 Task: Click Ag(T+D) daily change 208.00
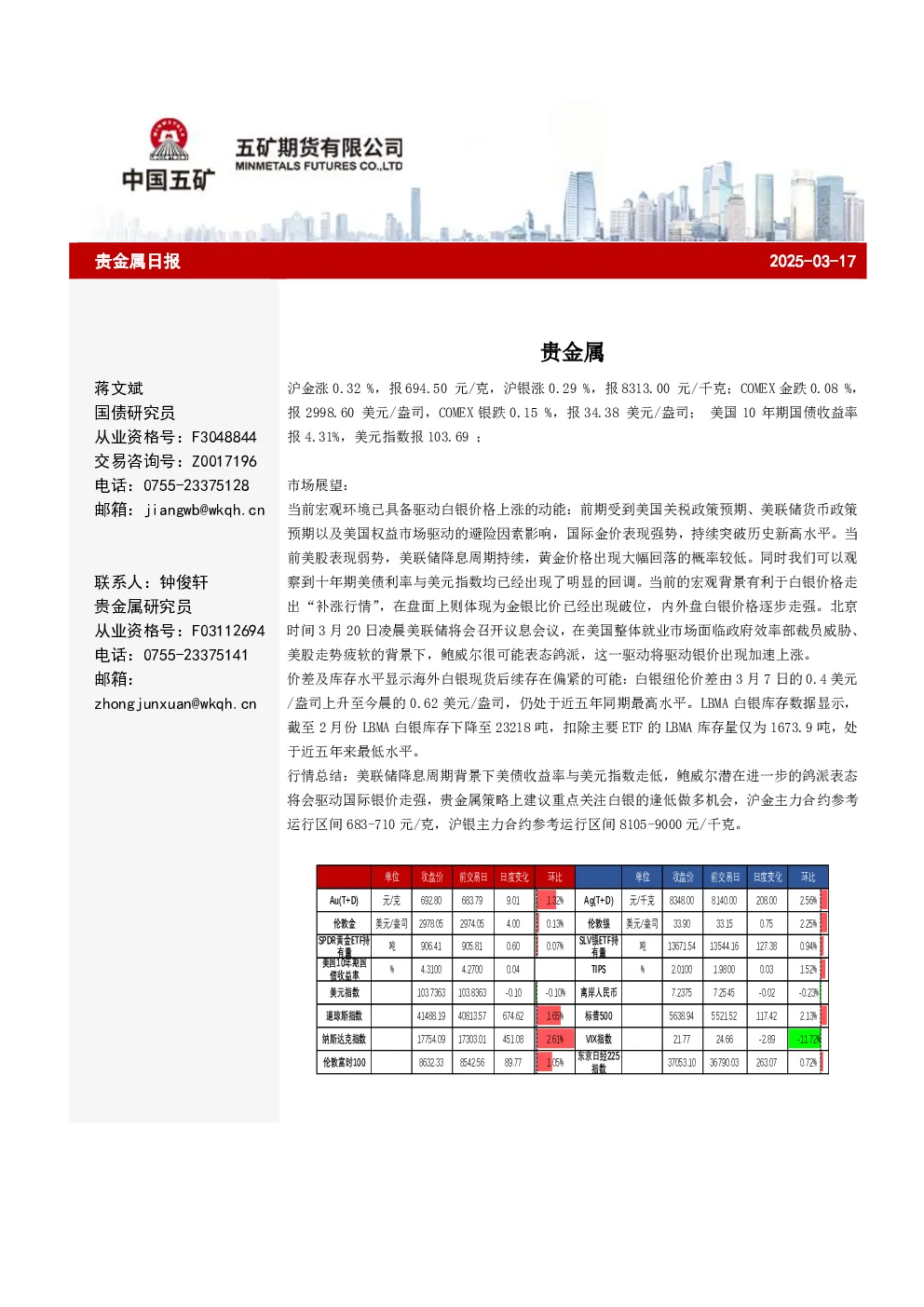(x=767, y=901)
